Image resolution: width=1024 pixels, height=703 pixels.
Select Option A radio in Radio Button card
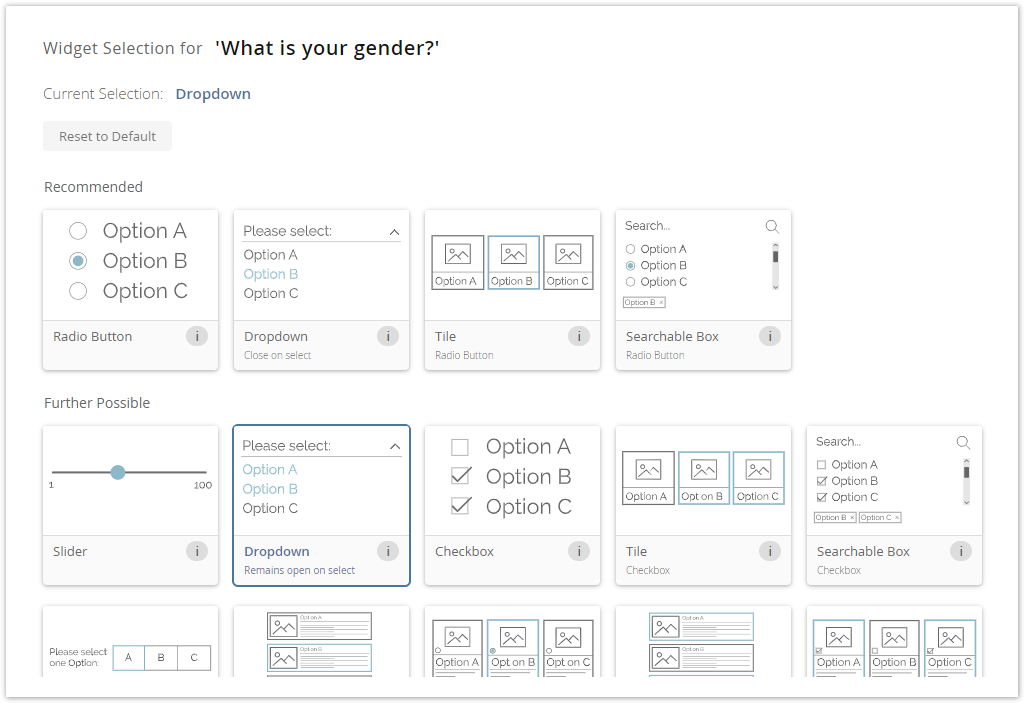click(x=78, y=231)
